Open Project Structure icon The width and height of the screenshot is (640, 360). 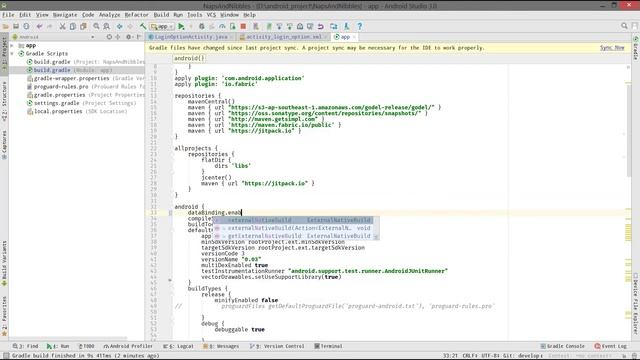334,27
